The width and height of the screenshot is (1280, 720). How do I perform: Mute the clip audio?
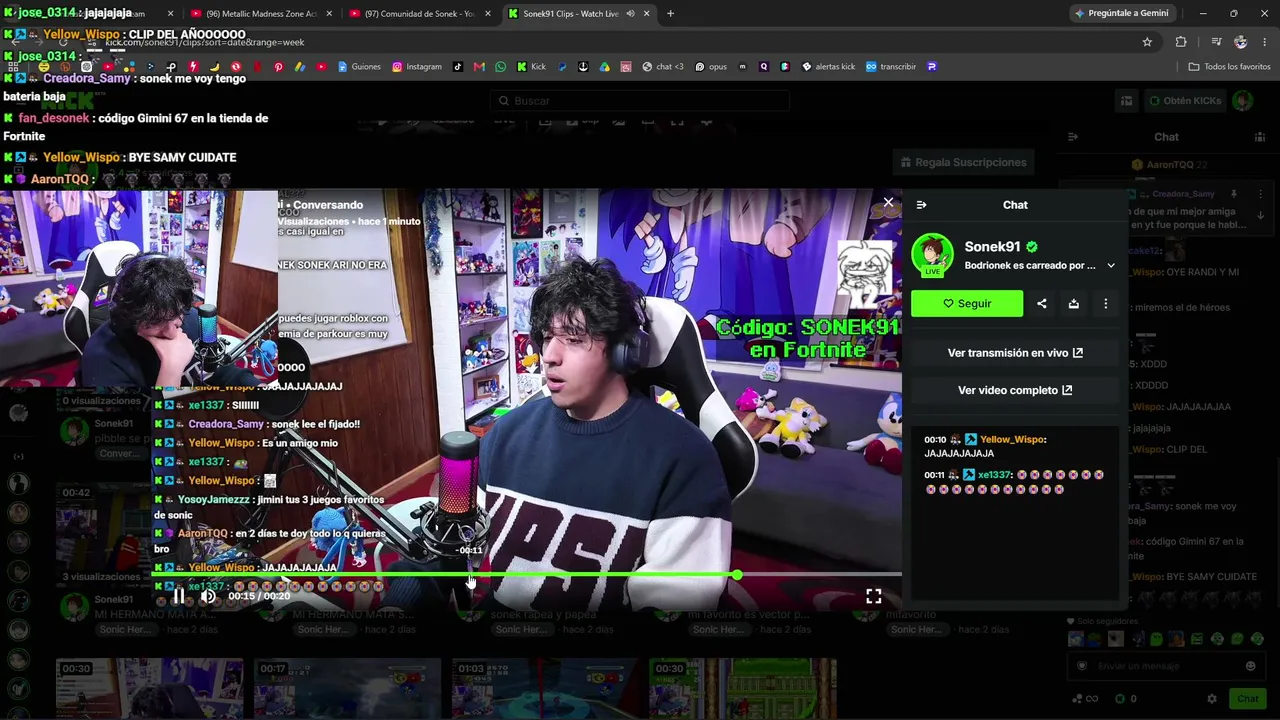click(x=208, y=596)
